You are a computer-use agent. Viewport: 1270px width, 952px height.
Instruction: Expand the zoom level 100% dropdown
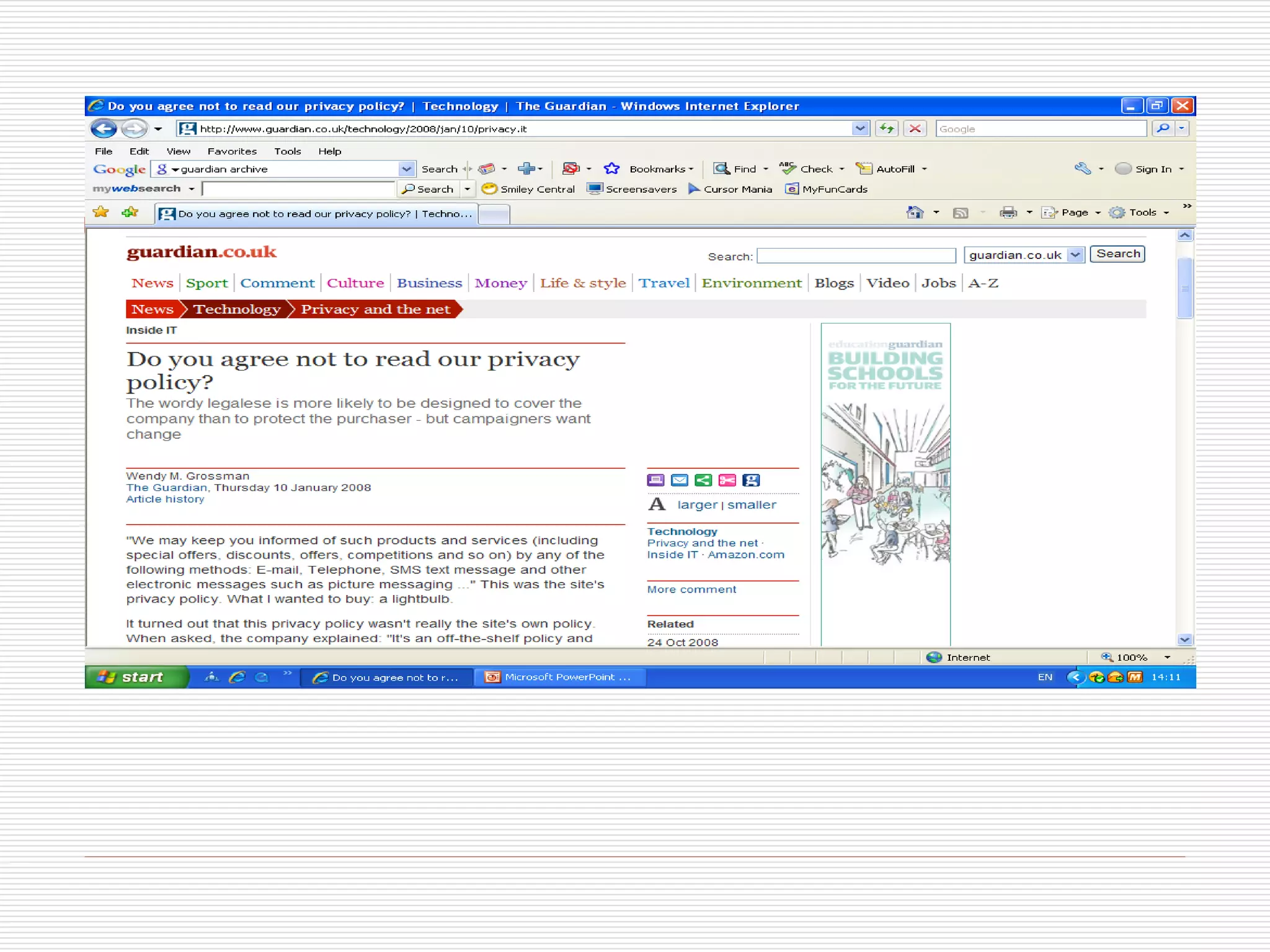pyautogui.click(x=1167, y=658)
